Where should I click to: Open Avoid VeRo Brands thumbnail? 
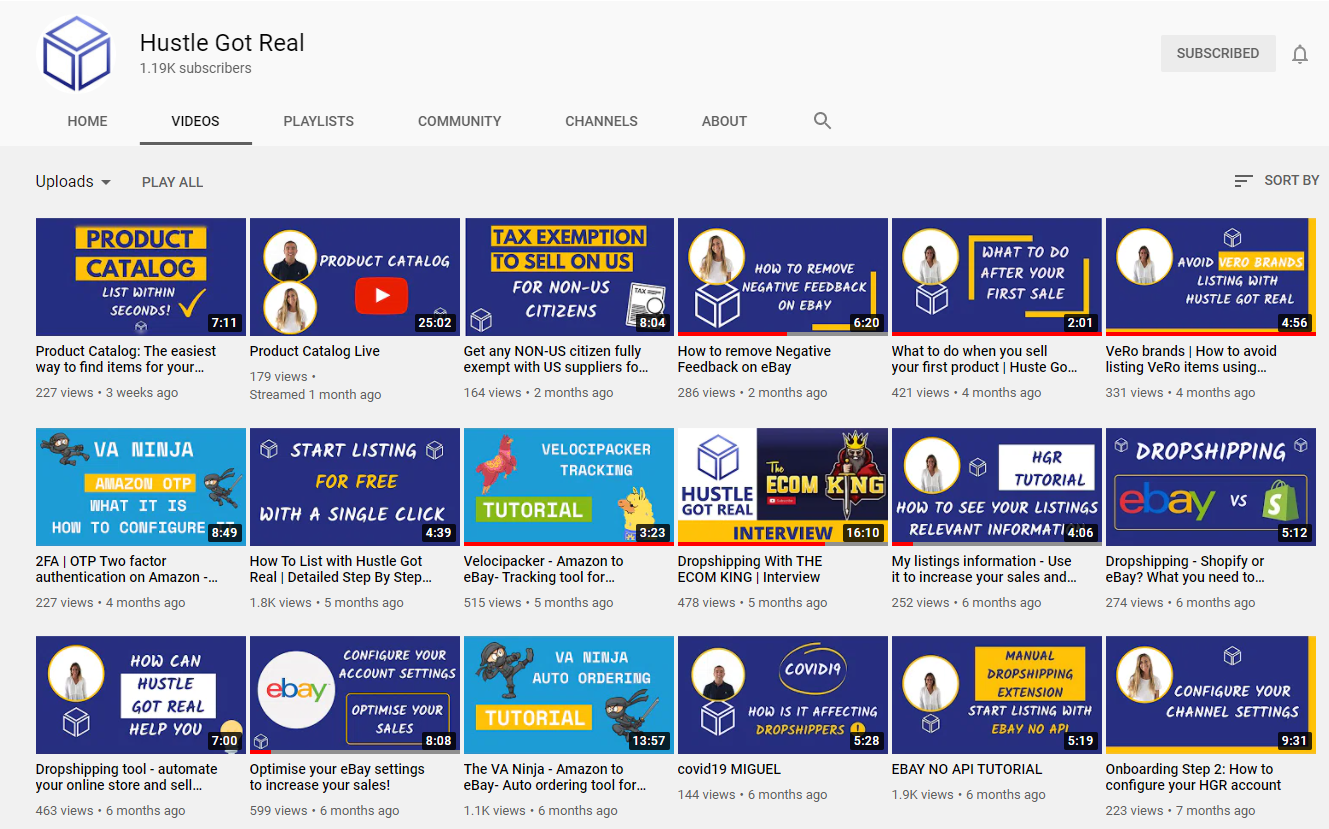(x=1211, y=277)
